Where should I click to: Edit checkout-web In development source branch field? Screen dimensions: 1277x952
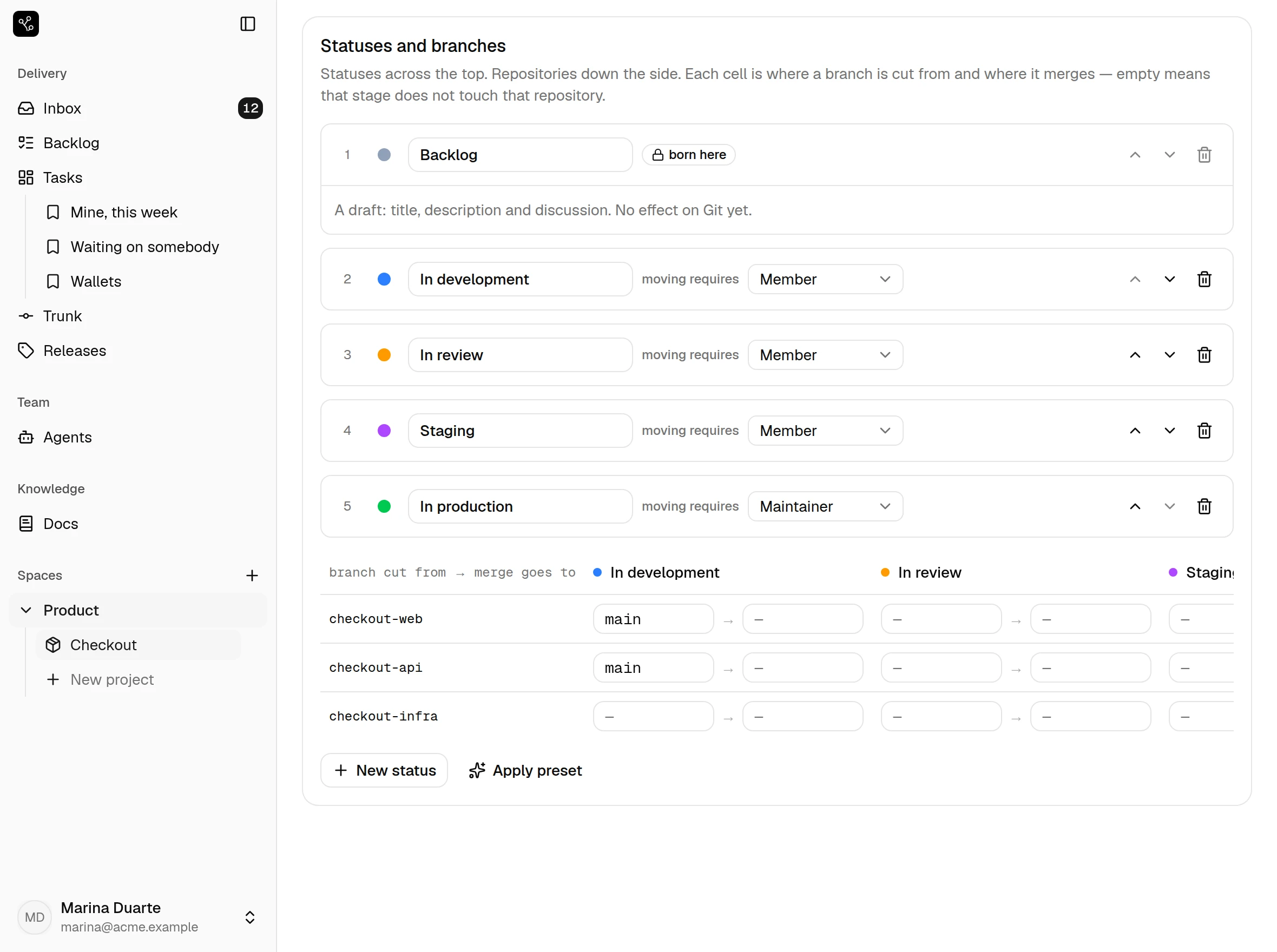pyautogui.click(x=653, y=619)
